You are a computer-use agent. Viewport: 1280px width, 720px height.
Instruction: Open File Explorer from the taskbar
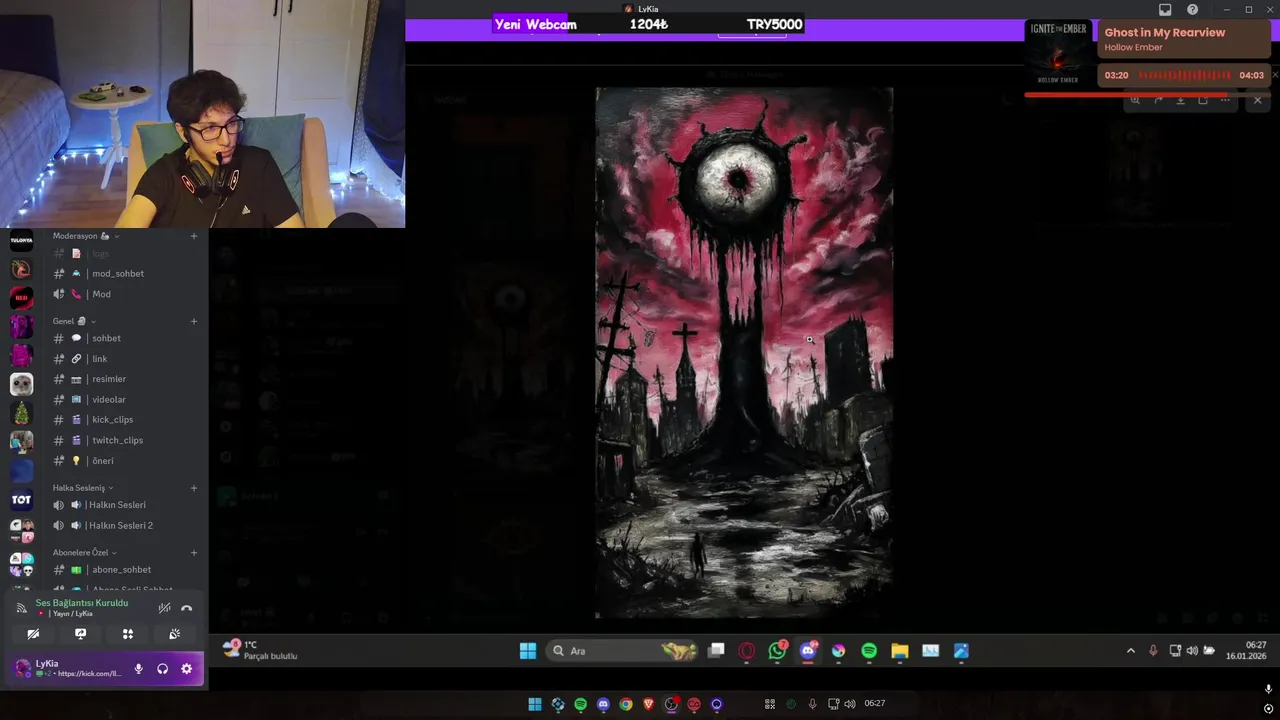click(900, 651)
